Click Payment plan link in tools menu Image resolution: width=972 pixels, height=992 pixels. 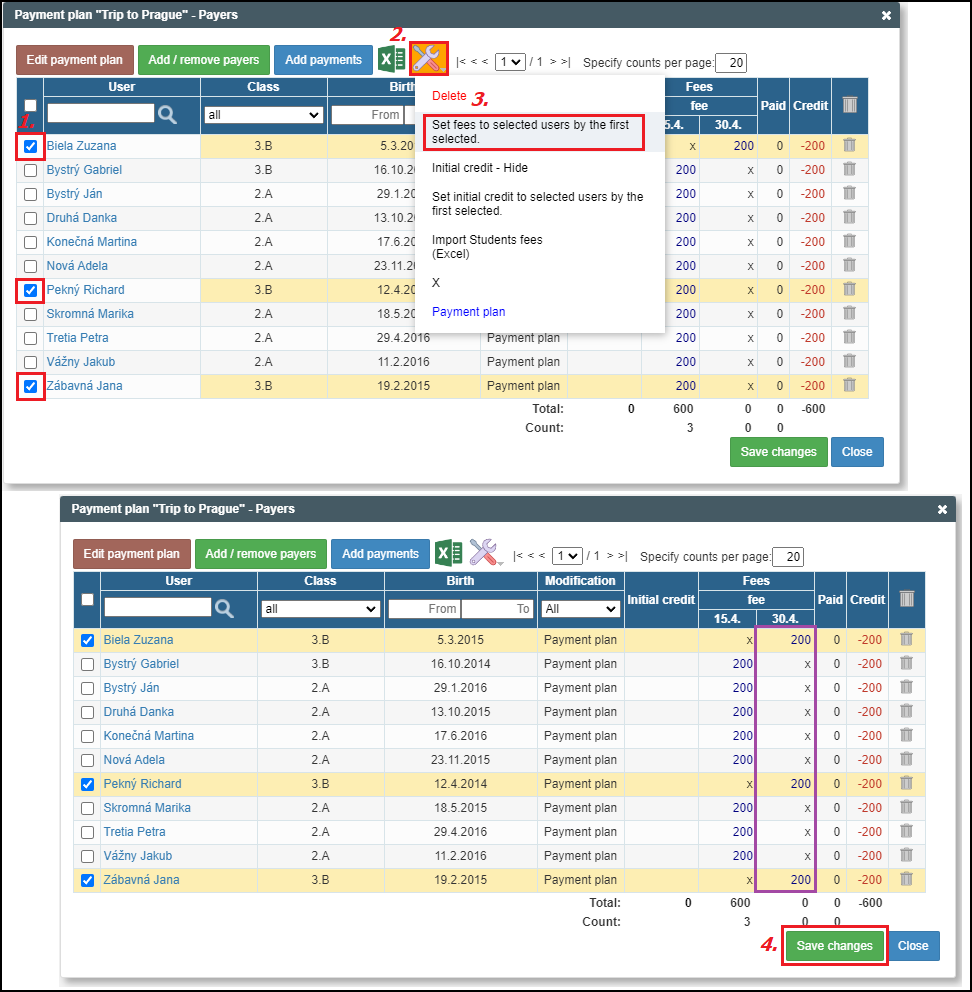click(468, 311)
